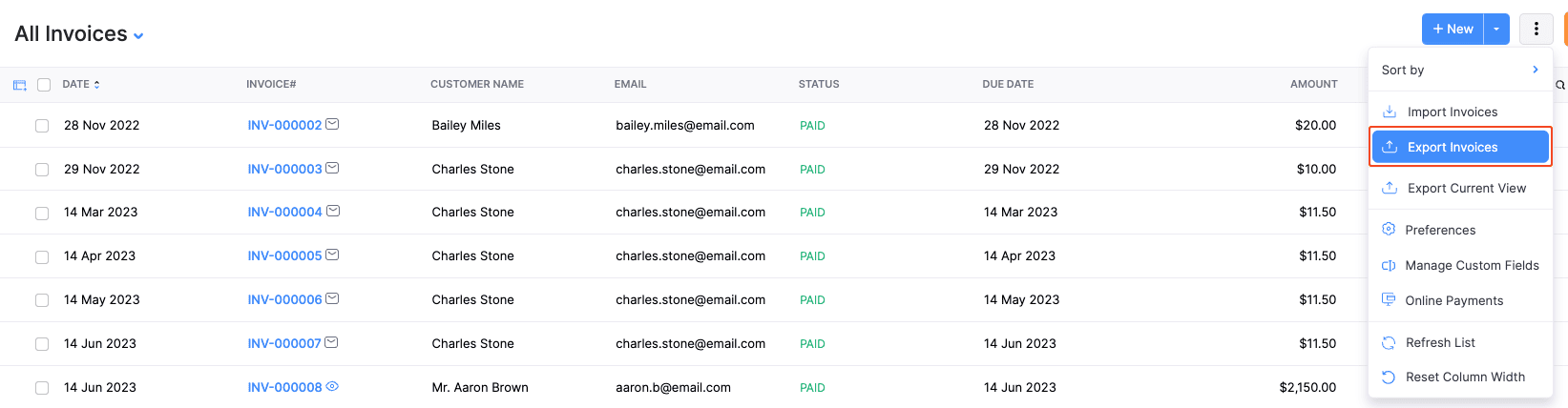
Task: Open invoice link INV-000003
Action: pyautogui.click(x=284, y=169)
